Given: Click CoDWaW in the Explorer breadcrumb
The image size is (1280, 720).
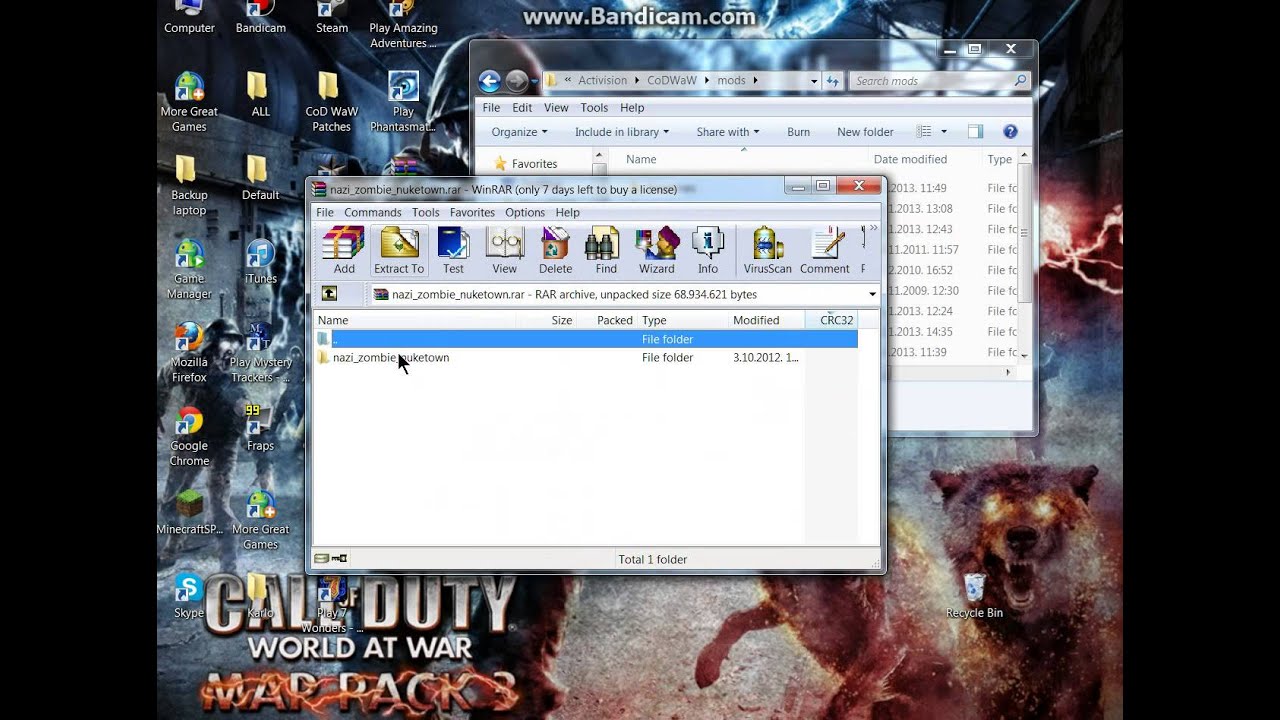Looking at the screenshot, I should click(x=672, y=81).
